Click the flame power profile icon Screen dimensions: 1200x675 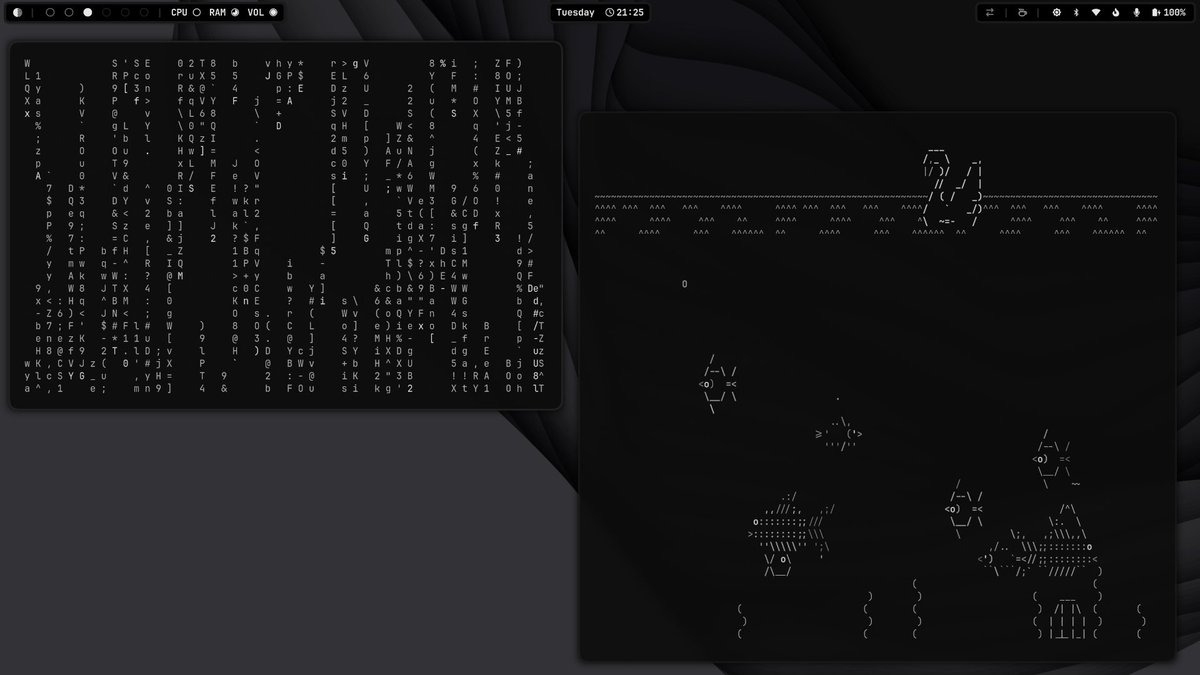point(1116,12)
